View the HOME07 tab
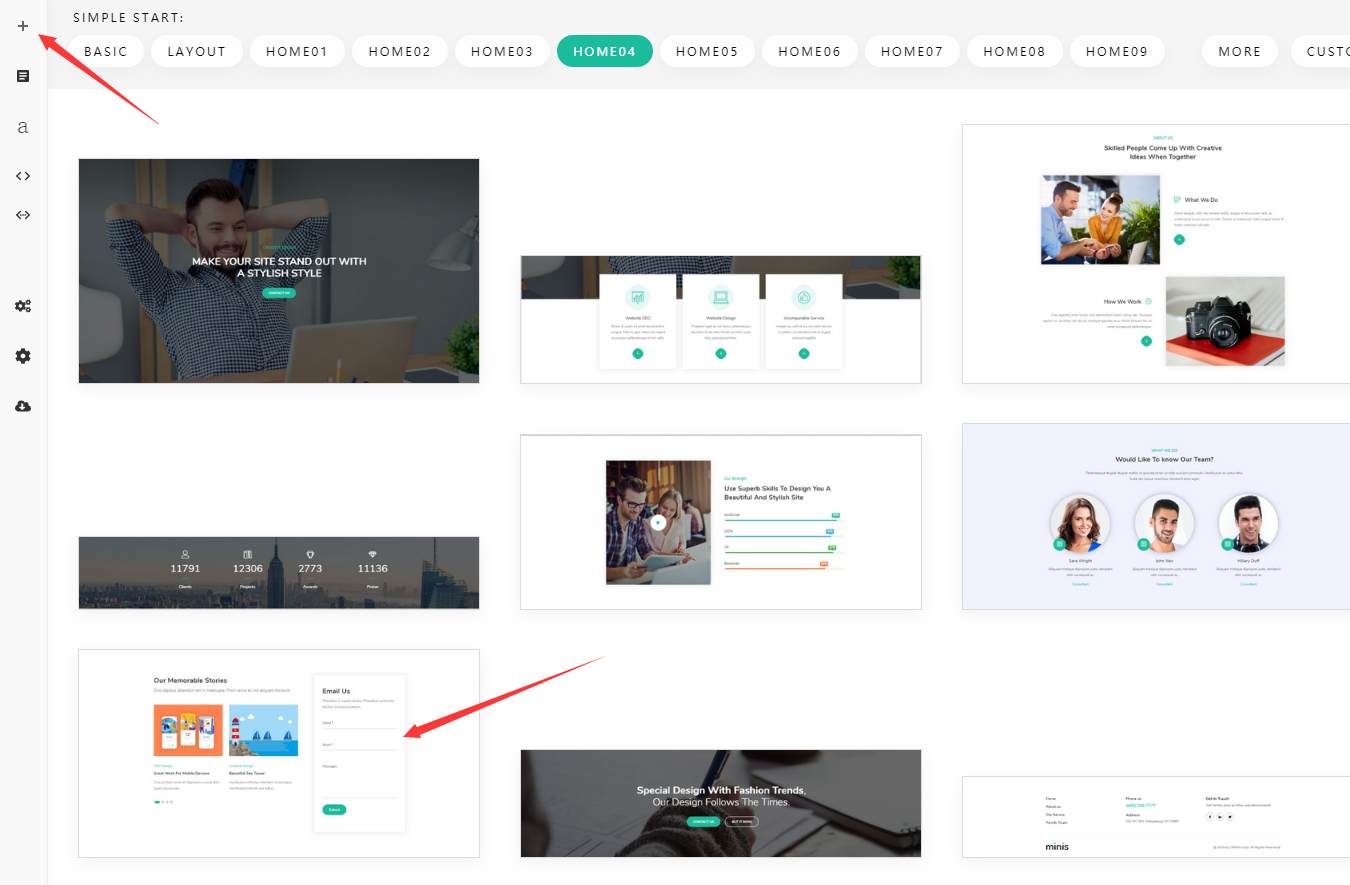 point(912,51)
